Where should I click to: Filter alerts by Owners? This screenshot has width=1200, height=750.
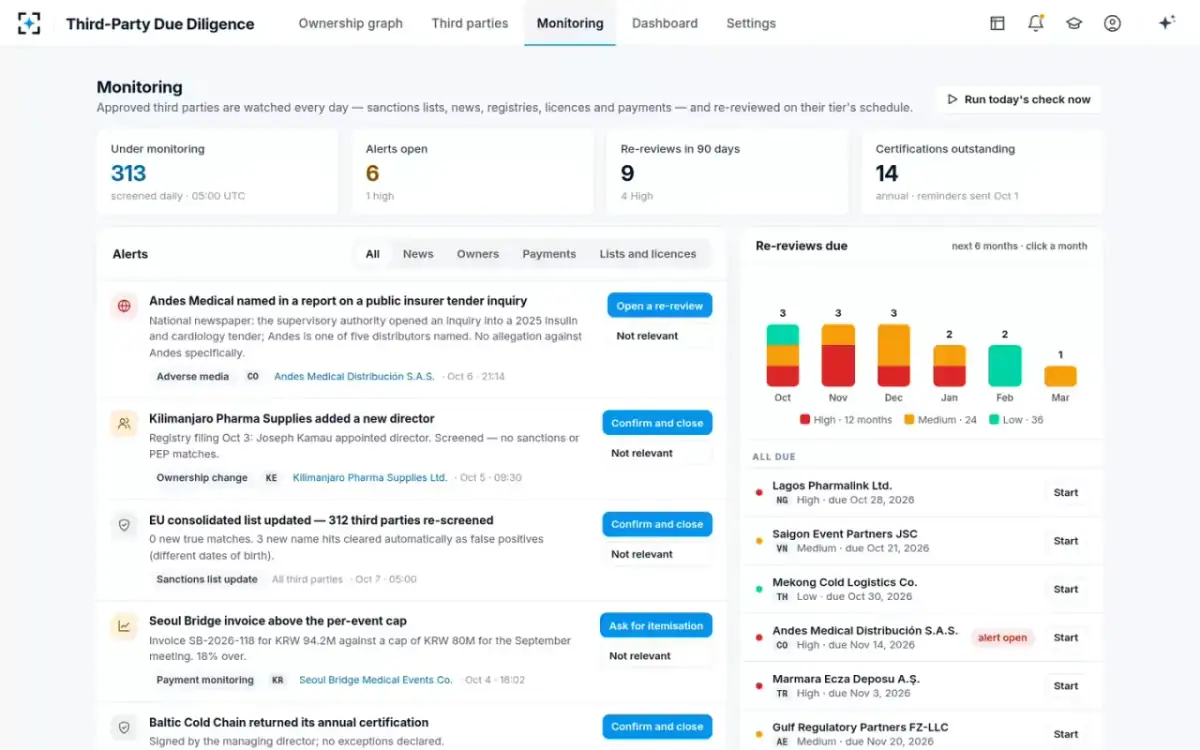pos(478,254)
